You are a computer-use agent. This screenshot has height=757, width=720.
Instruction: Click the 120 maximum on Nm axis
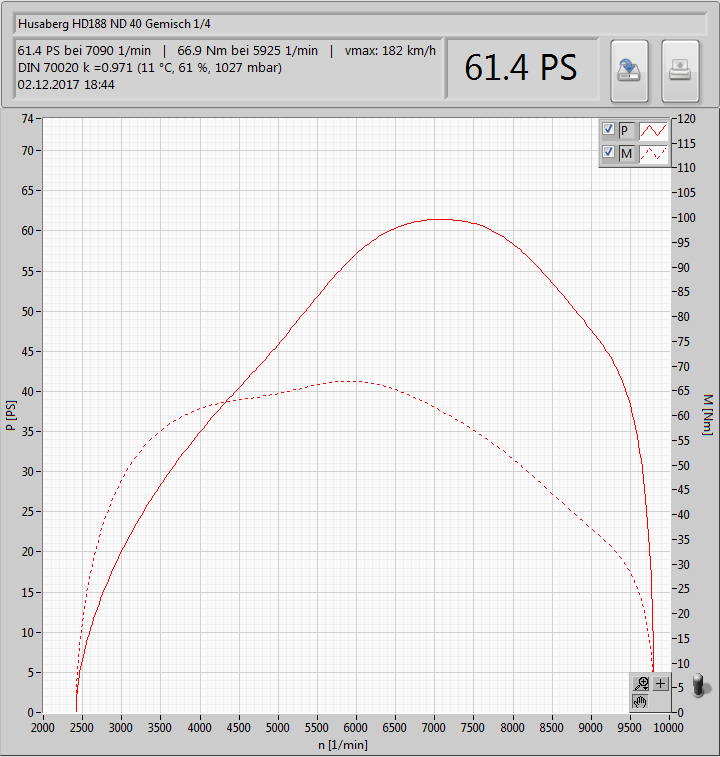click(687, 119)
